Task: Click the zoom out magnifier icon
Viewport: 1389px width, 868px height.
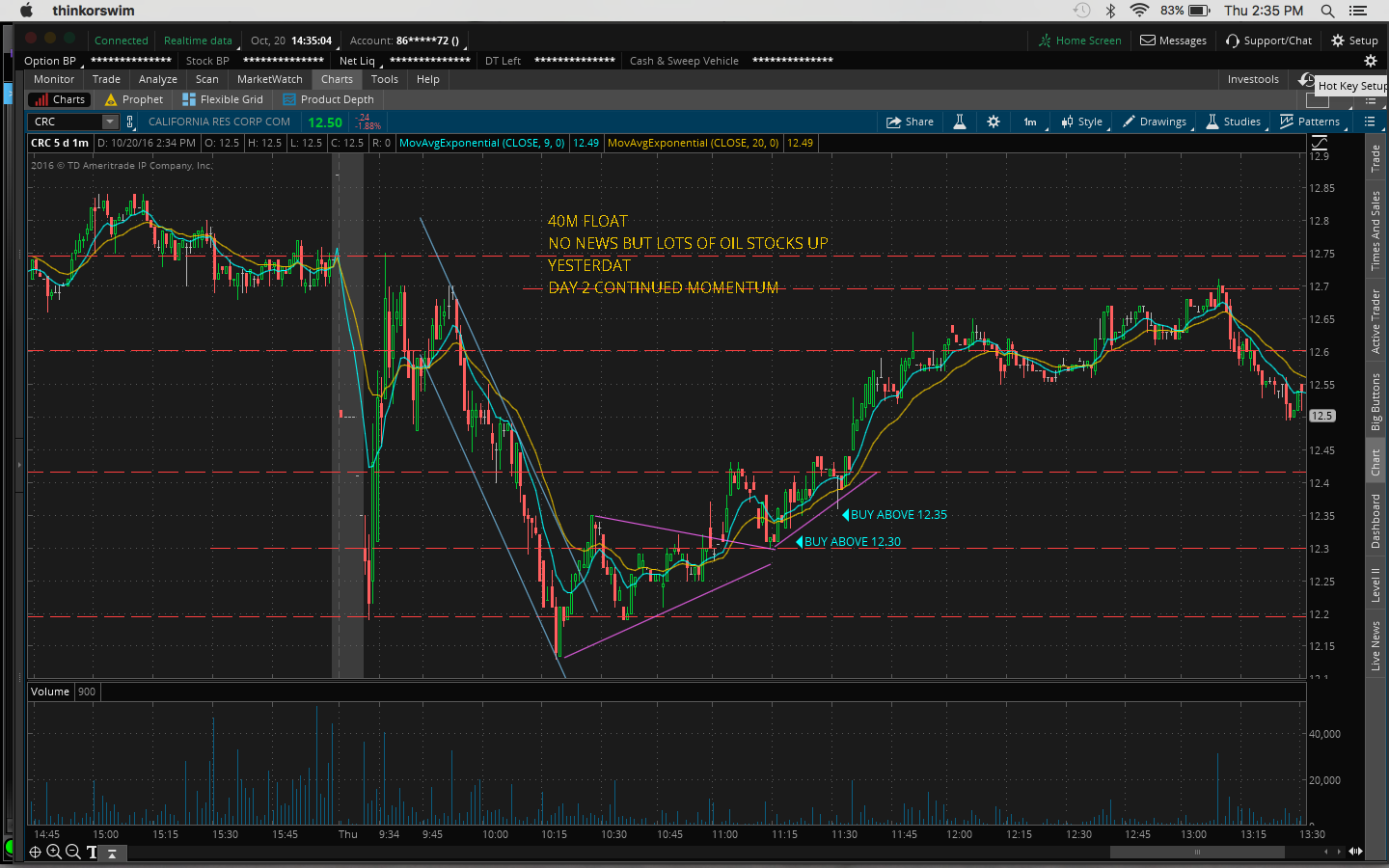Action: 72,852
